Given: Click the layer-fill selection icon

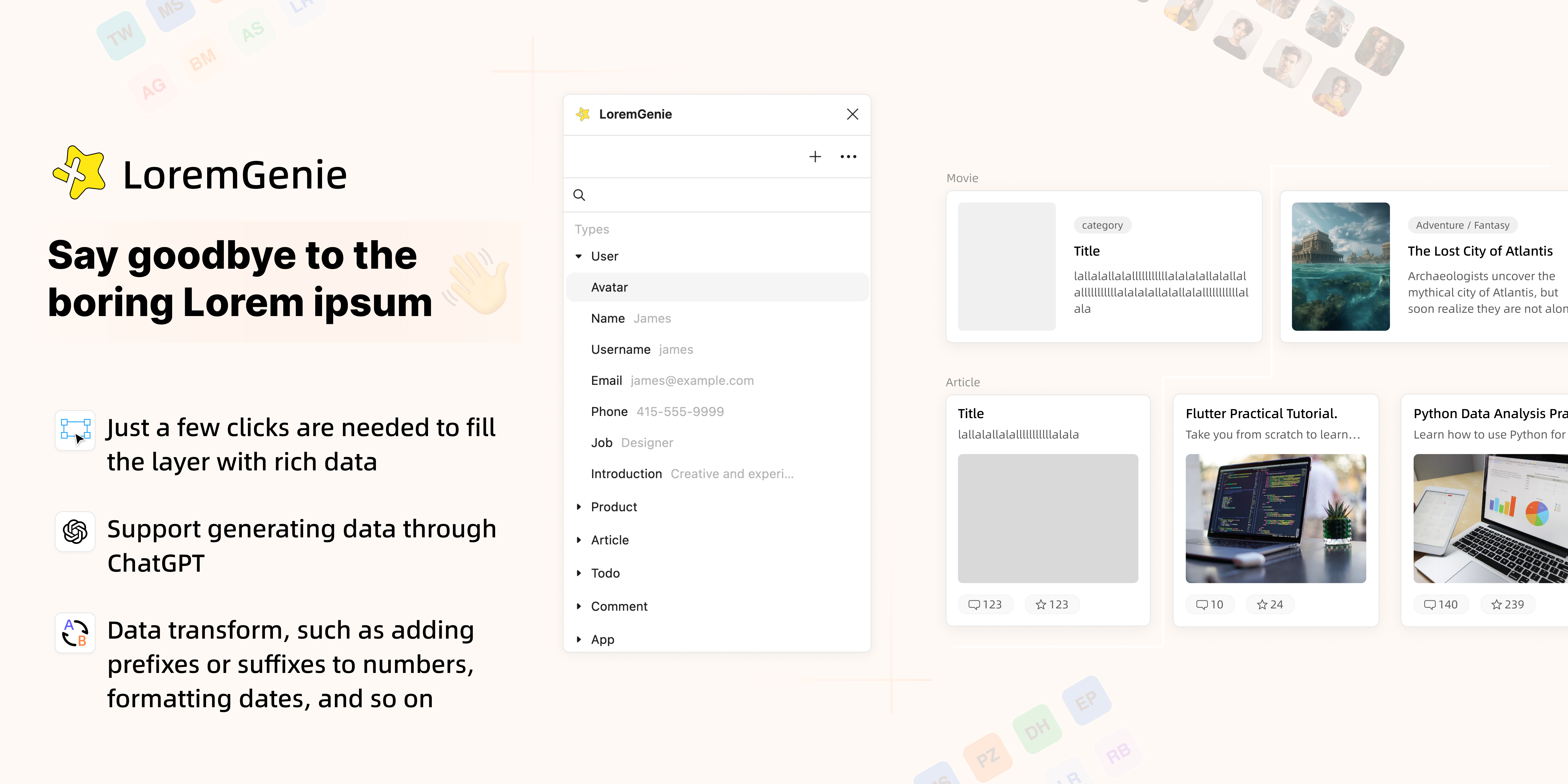Looking at the screenshot, I should [75, 430].
